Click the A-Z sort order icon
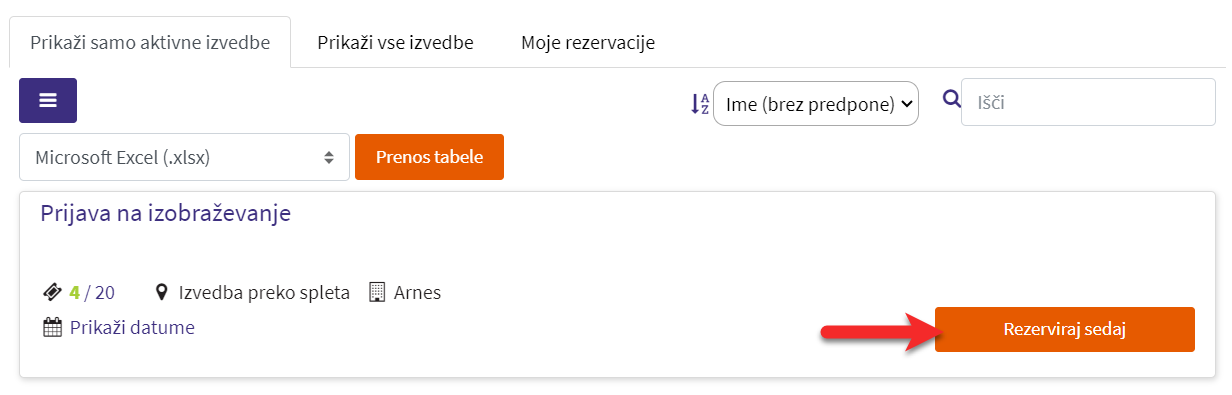1232x395 pixels. pos(700,104)
